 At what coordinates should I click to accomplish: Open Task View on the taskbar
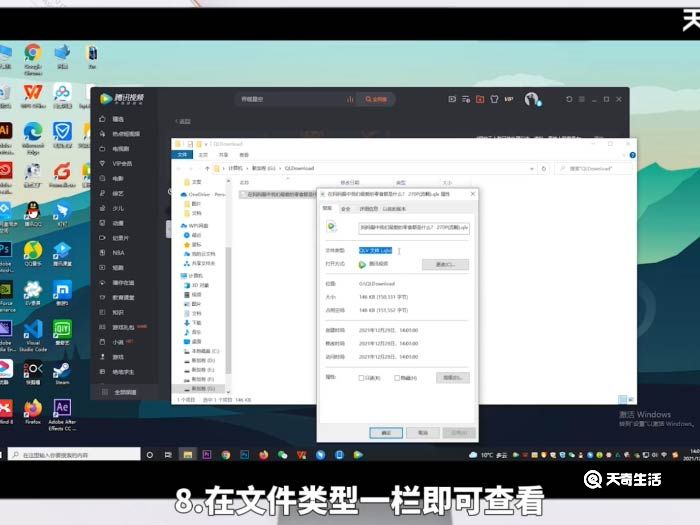pos(168,455)
